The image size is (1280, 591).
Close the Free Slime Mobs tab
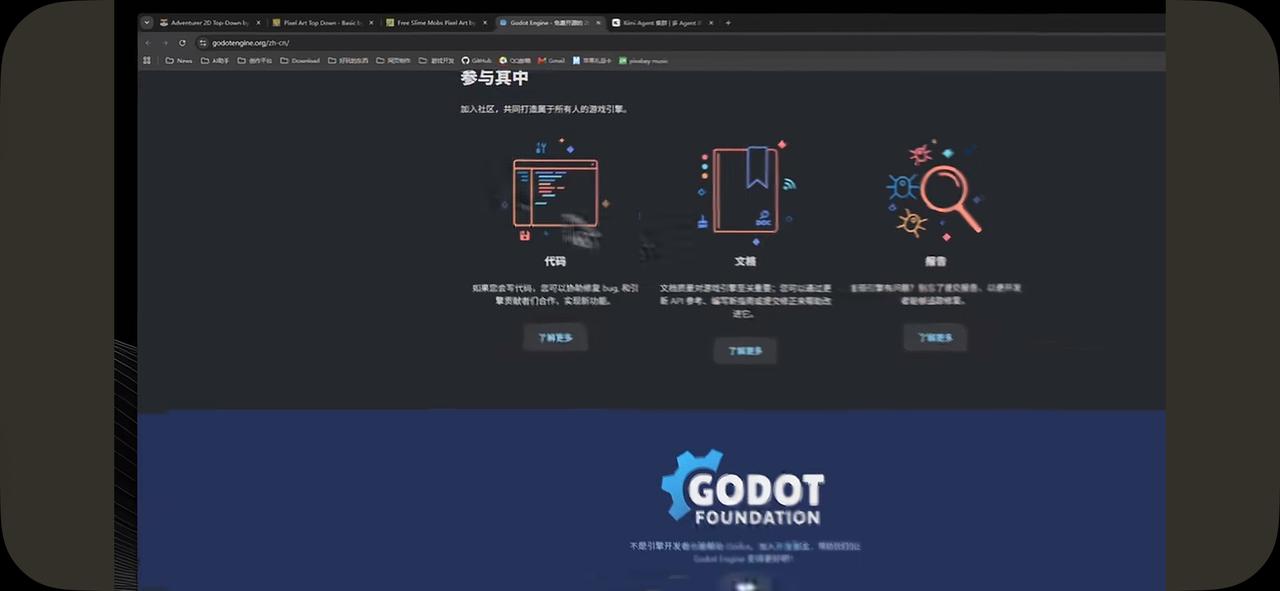coord(484,22)
